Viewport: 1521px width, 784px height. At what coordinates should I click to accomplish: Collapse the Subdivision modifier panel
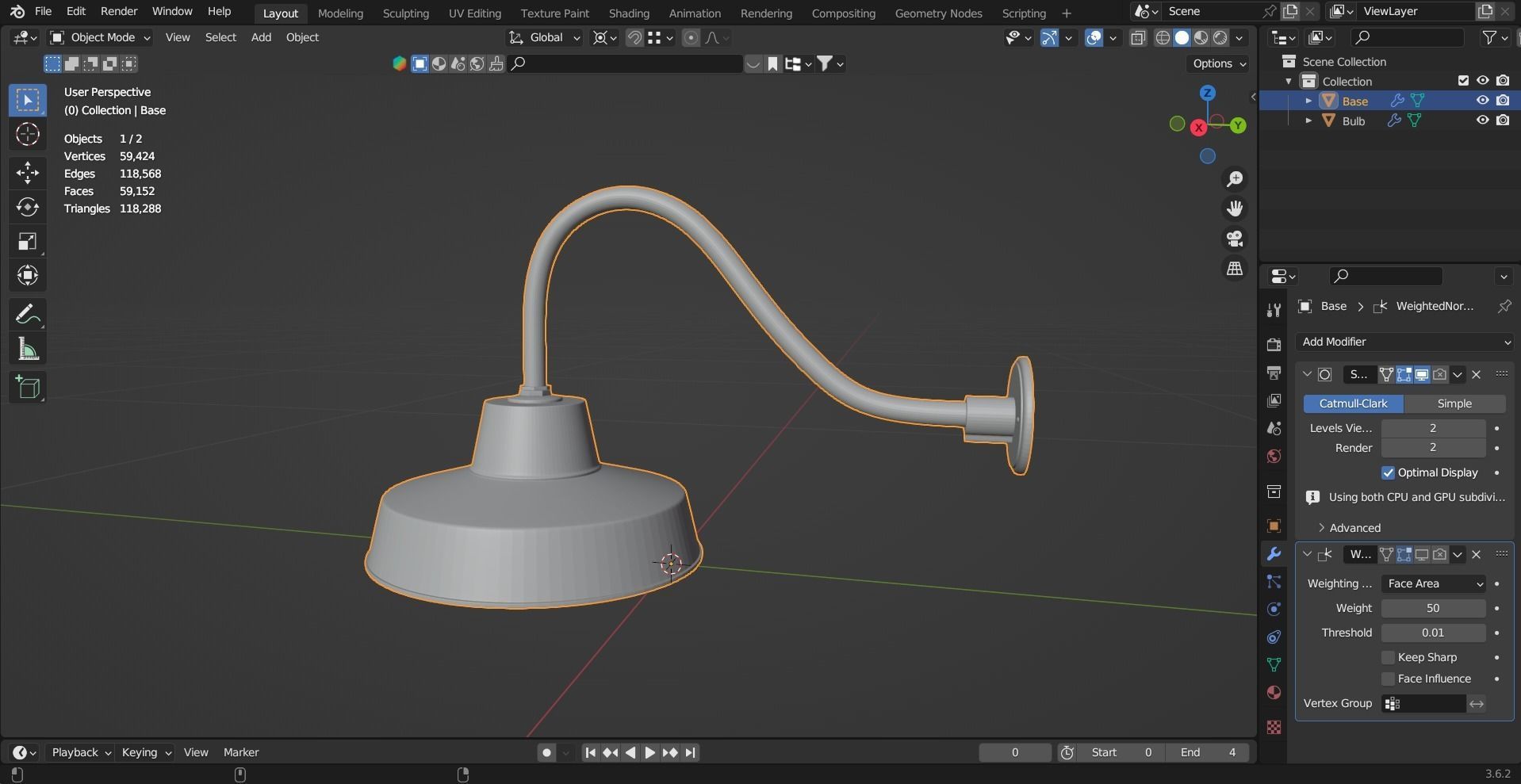click(1307, 374)
